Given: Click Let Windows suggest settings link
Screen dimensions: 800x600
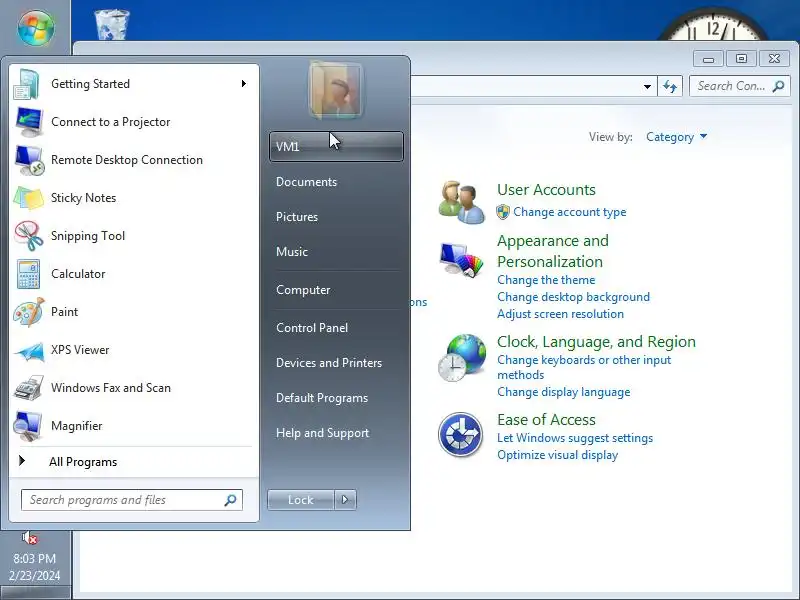Looking at the screenshot, I should click(x=575, y=438).
